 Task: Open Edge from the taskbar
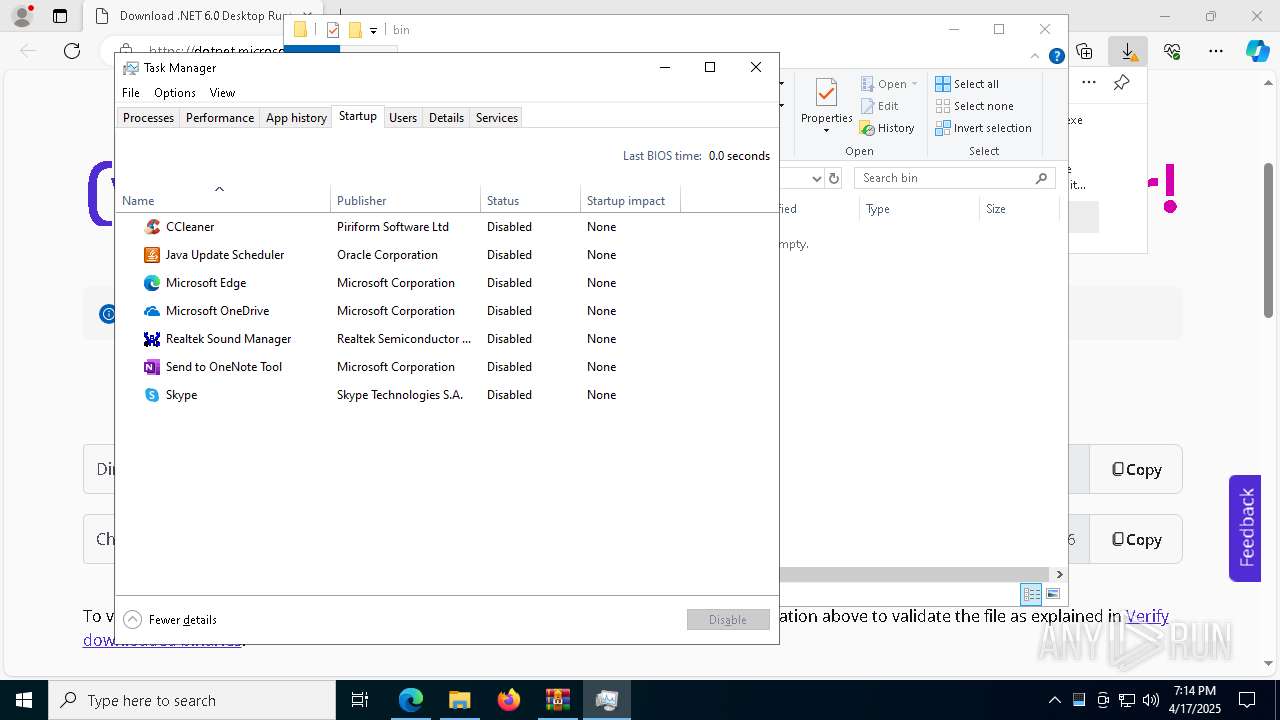click(411, 700)
